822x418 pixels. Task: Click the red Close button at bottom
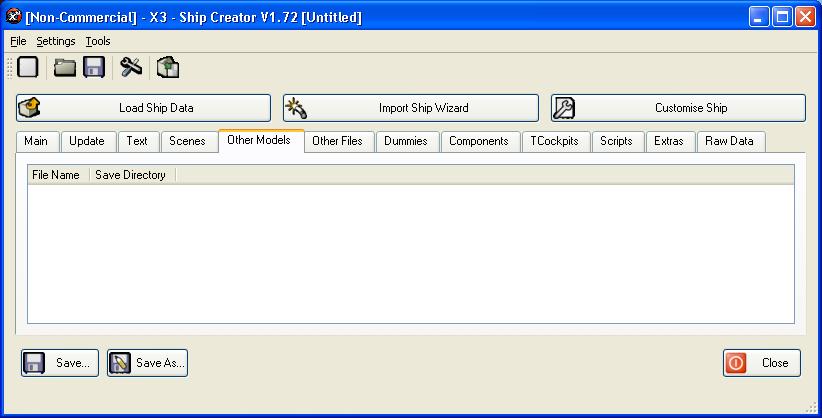click(x=762, y=363)
